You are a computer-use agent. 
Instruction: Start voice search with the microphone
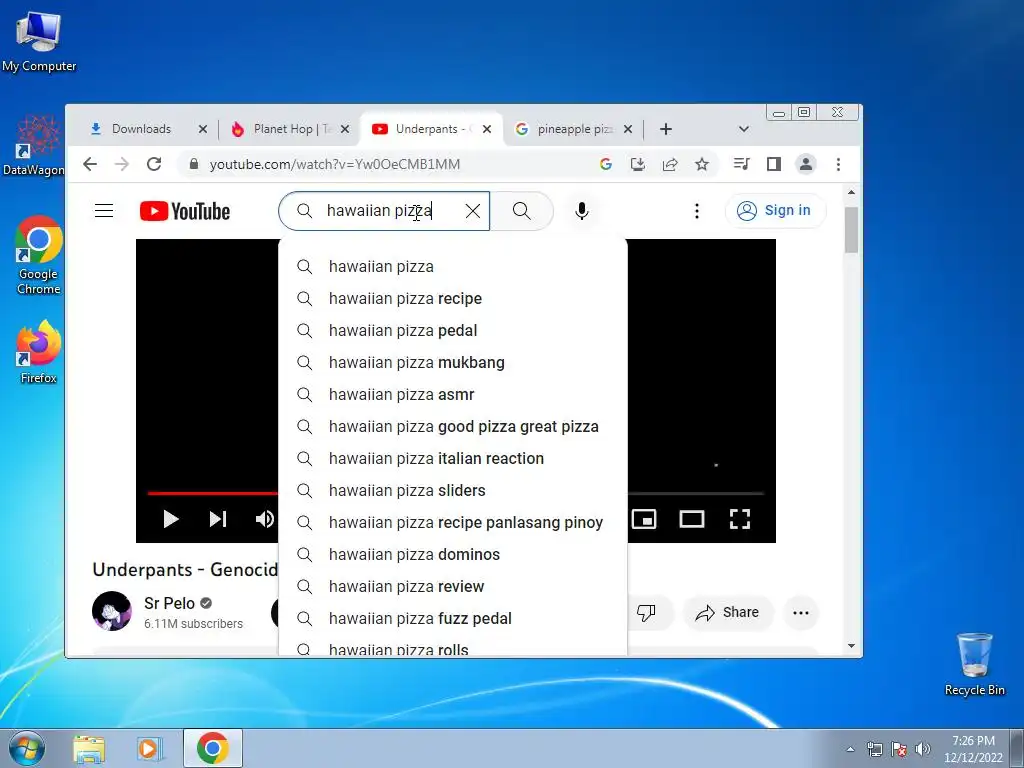581,211
